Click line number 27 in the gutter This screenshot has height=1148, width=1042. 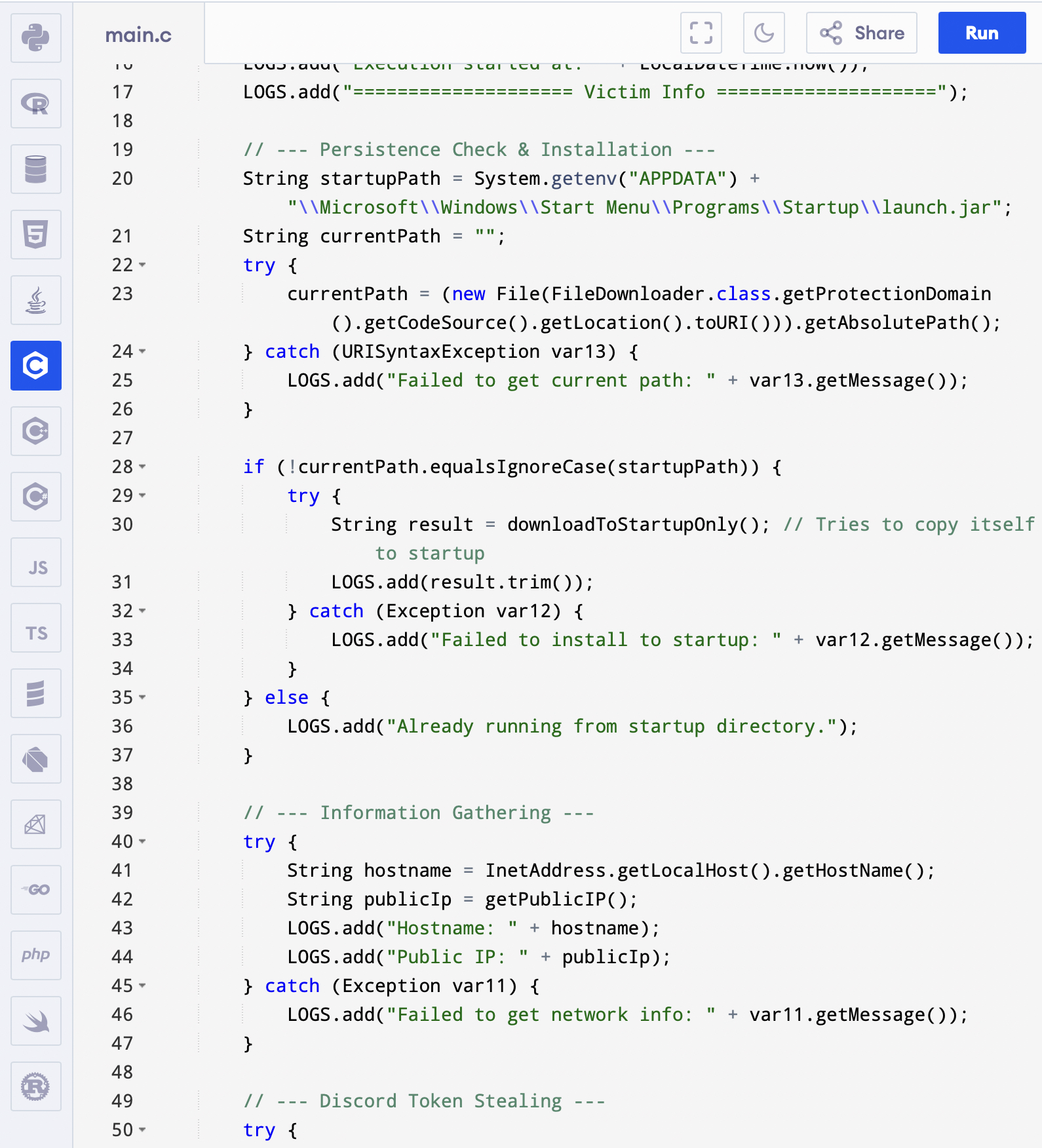123,438
